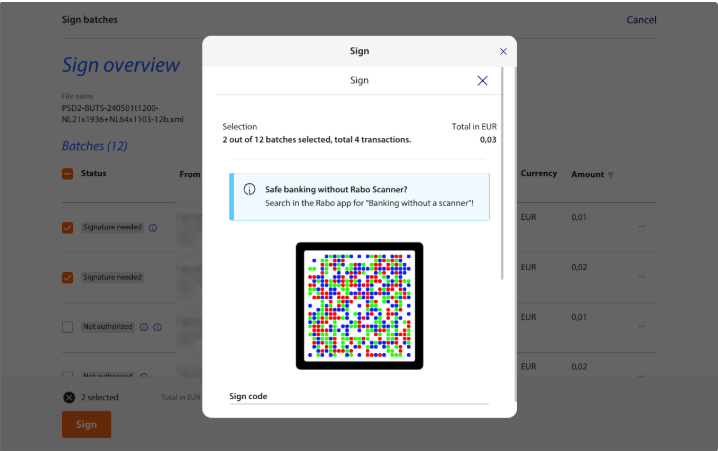Image resolution: width=718 pixels, height=451 pixels.
Task: Click the Amount column header text
Action: click(x=587, y=174)
